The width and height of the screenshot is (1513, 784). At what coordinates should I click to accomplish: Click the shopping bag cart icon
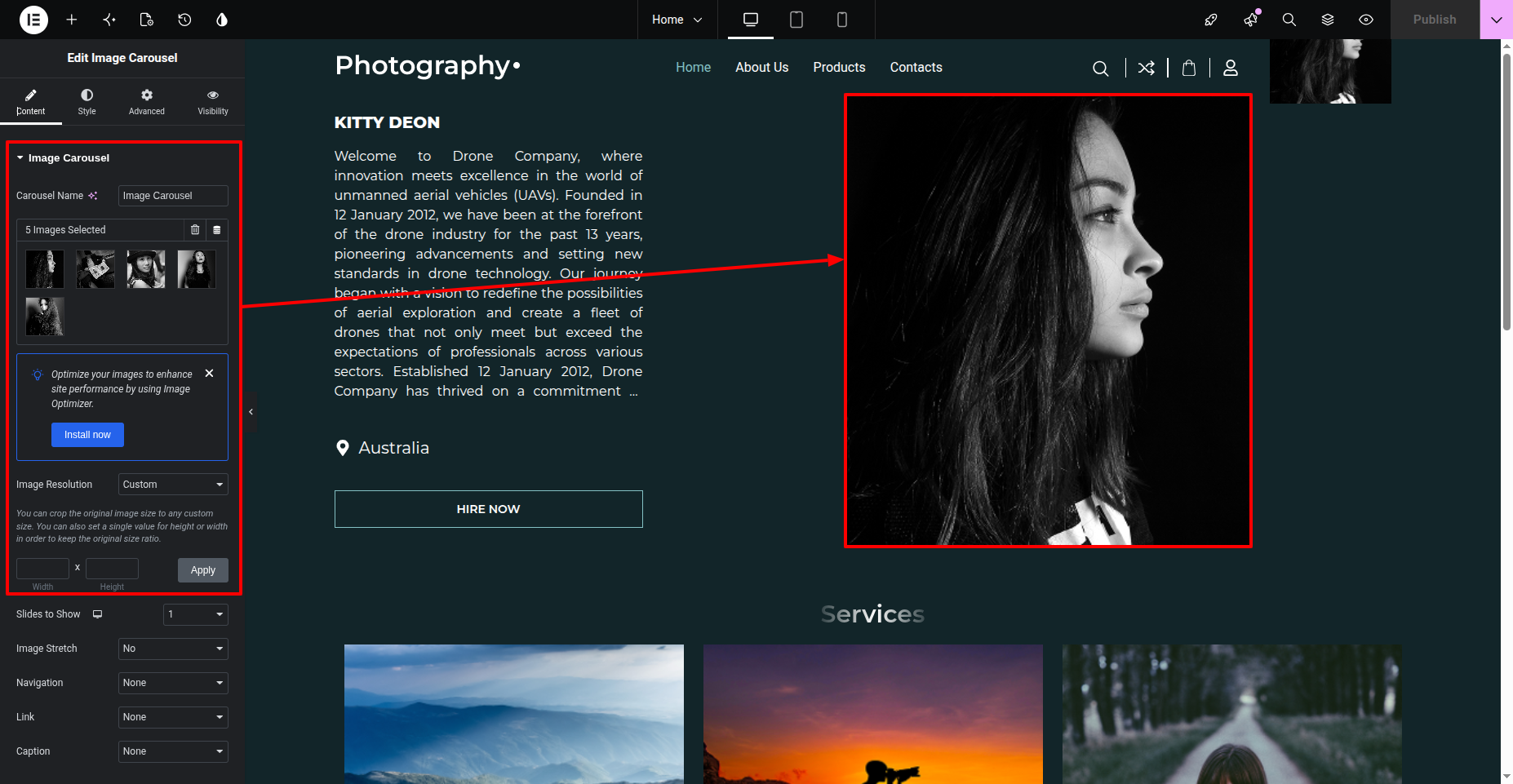pos(1189,68)
